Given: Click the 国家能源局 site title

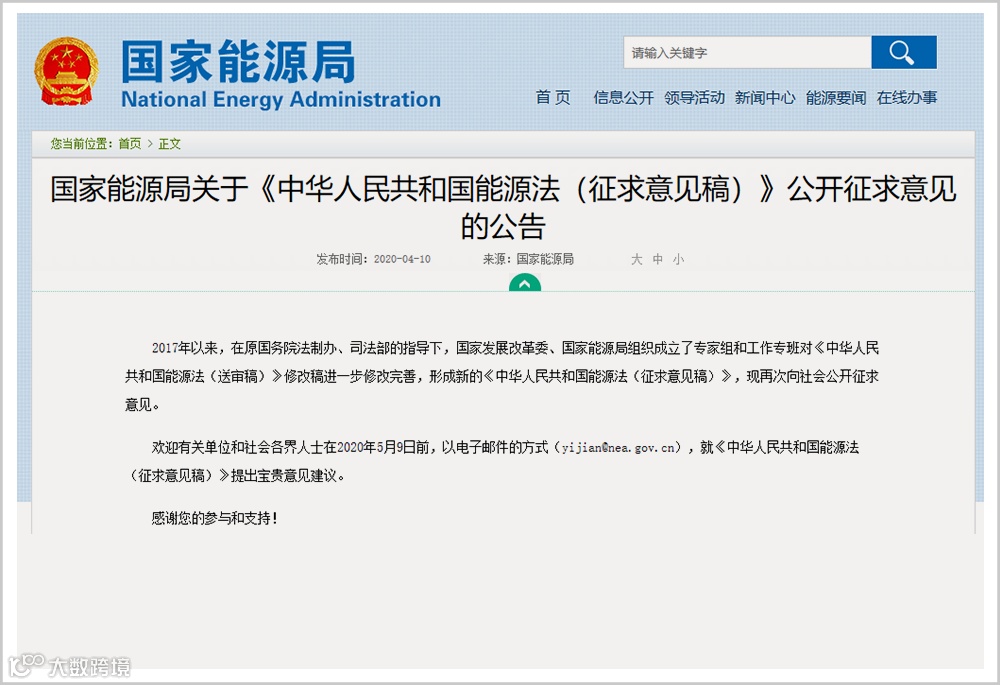Looking at the screenshot, I should (x=238, y=61).
